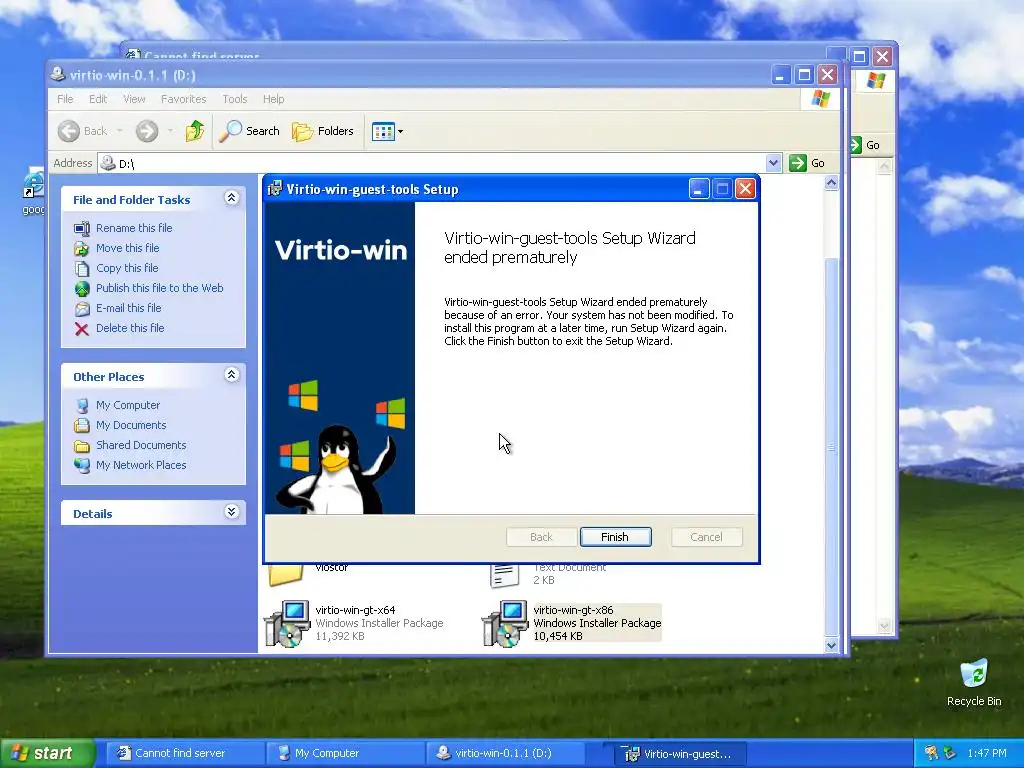Open the Search tool in Explorer toolbar
The width and height of the screenshot is (1024, 768).
249,131
